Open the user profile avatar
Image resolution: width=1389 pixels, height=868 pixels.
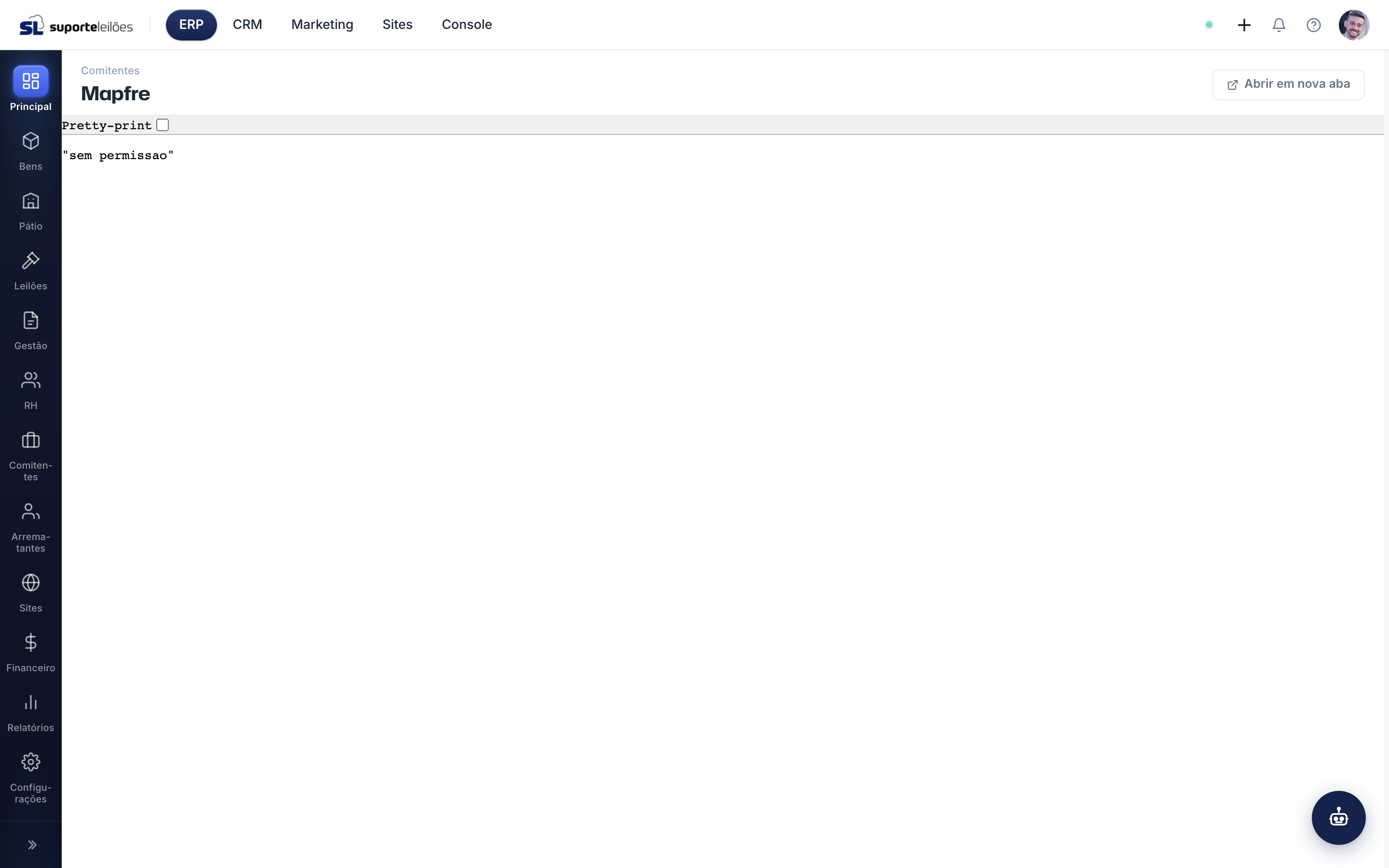pos(1354,25)
